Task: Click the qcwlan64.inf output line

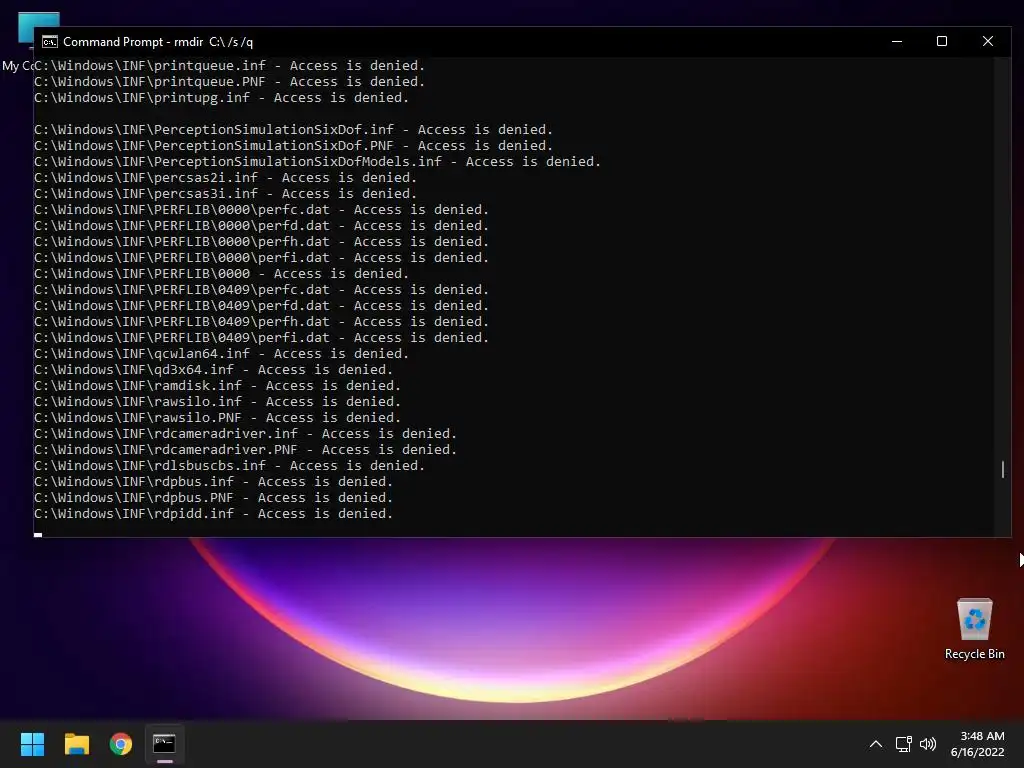Action: pyautogui.click(x=221, y=353)
